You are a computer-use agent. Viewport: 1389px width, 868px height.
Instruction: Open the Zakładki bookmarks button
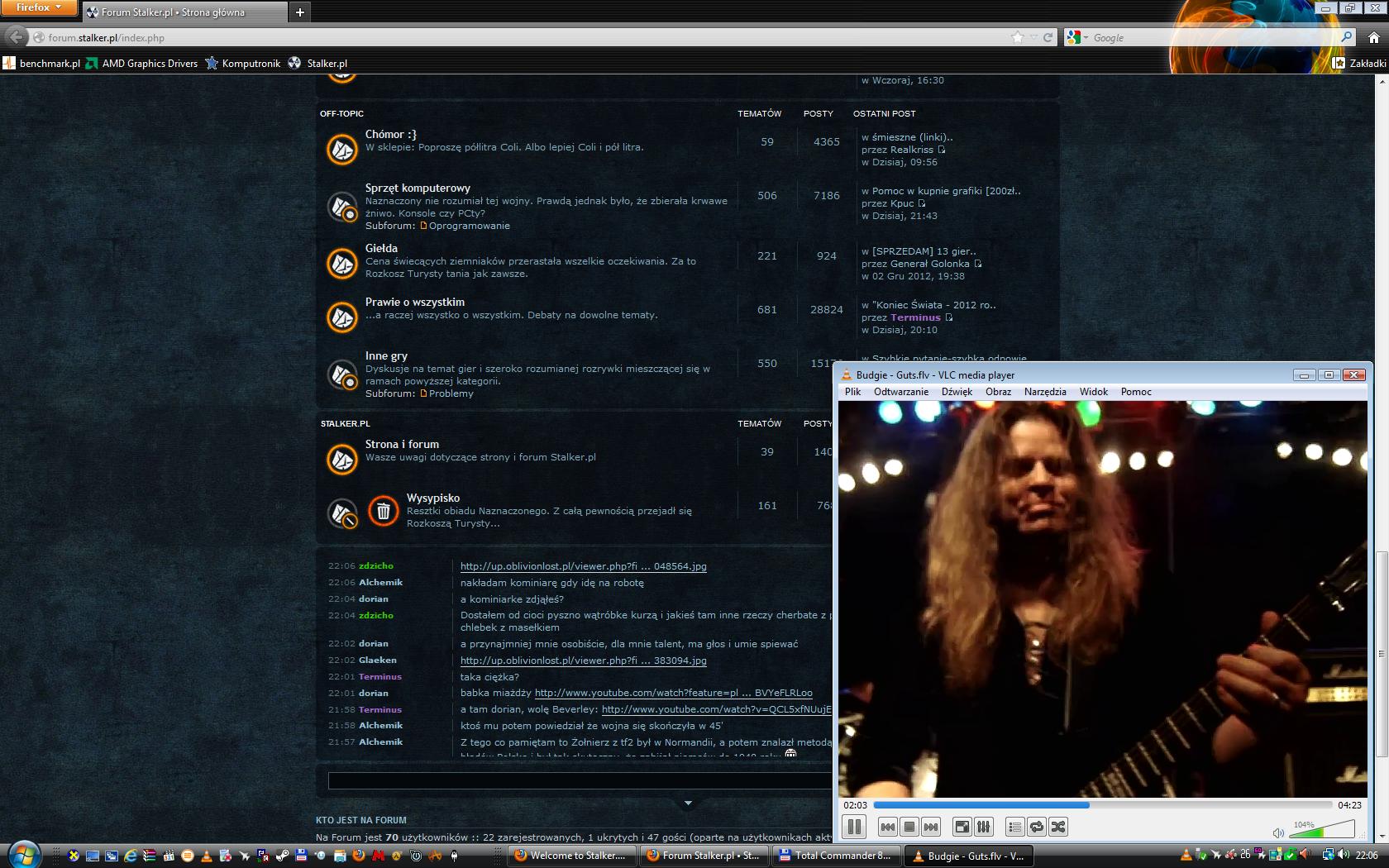pyautogui.click(x=1360, y=63)
